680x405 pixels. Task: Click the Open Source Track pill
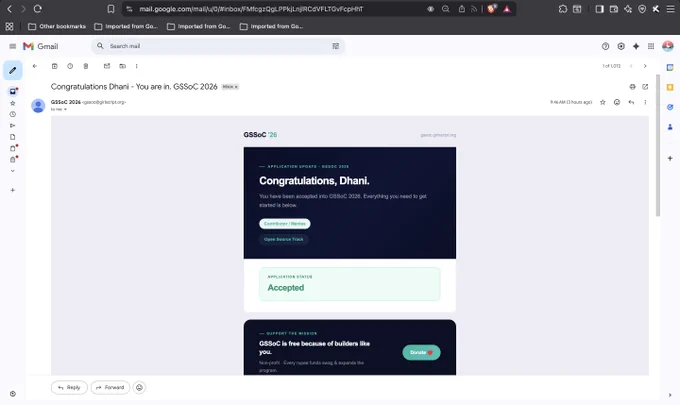(284, 239)
